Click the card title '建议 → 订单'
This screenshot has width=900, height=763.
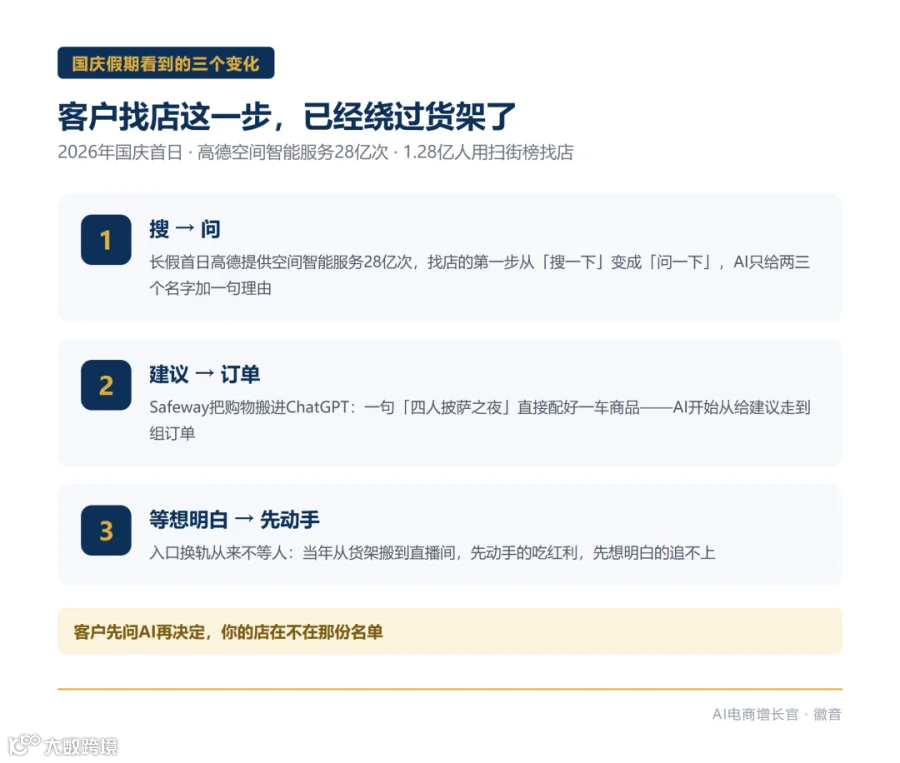(204, 374)
